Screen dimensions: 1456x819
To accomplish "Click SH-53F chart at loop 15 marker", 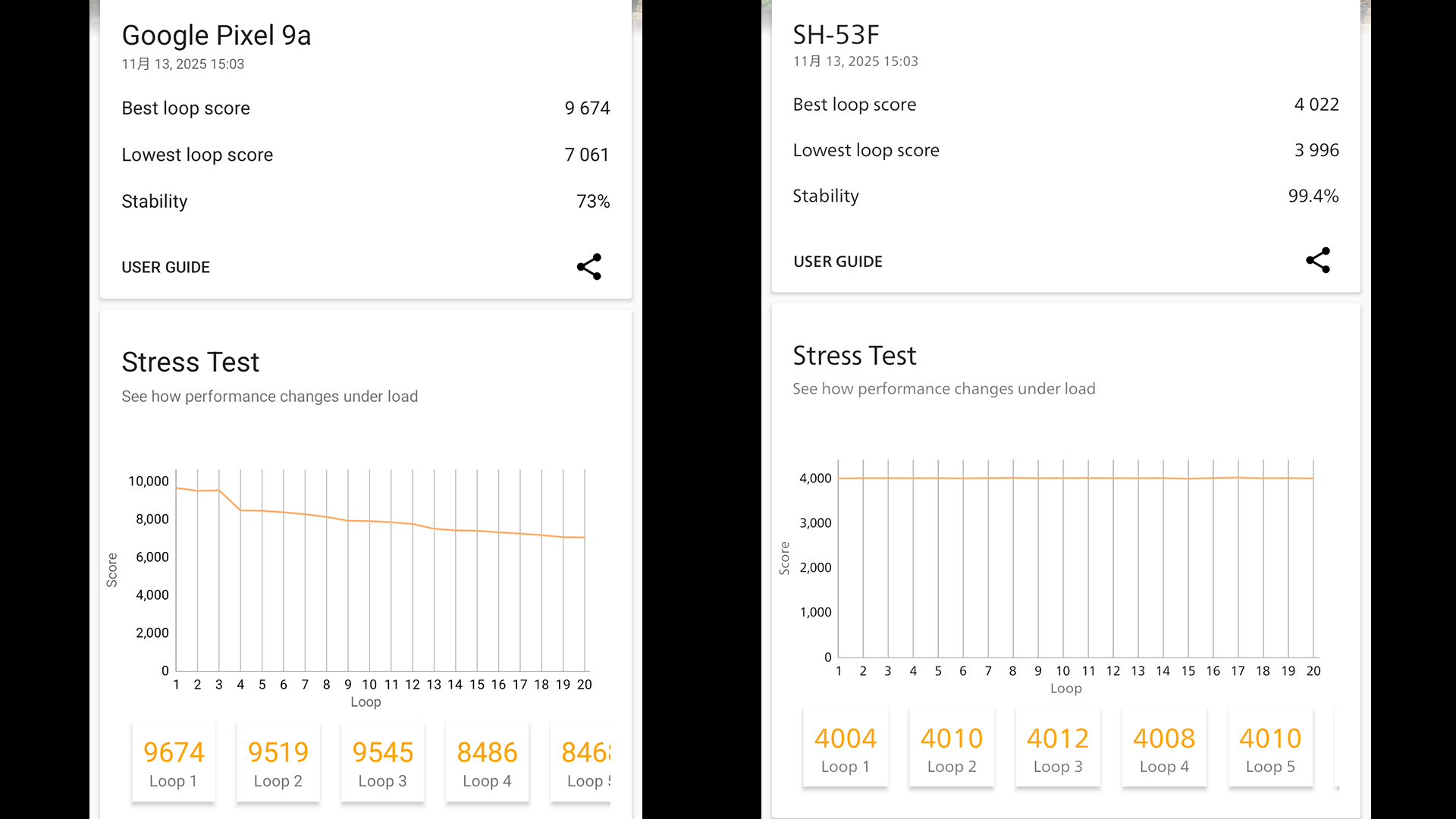I will coord(1188,479).
